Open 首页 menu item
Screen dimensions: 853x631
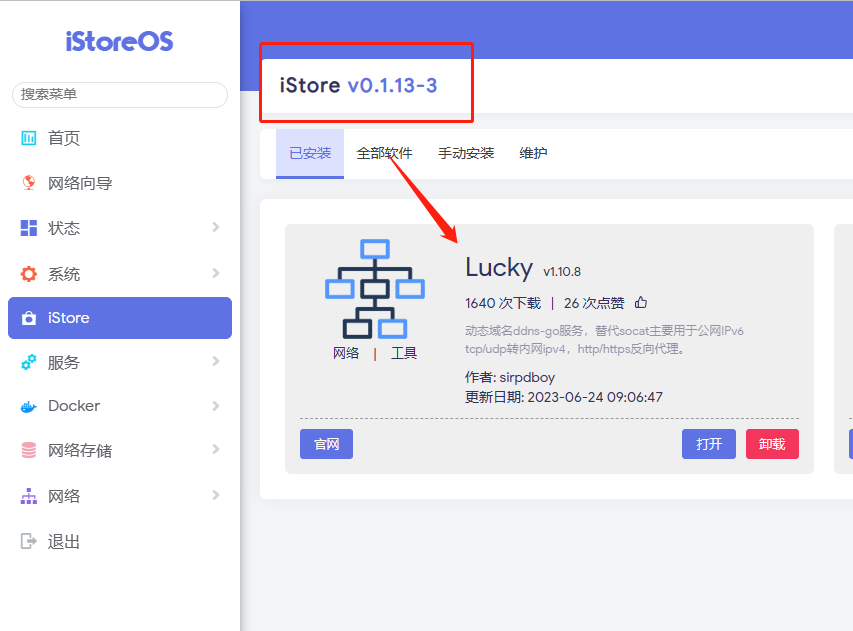120,138
